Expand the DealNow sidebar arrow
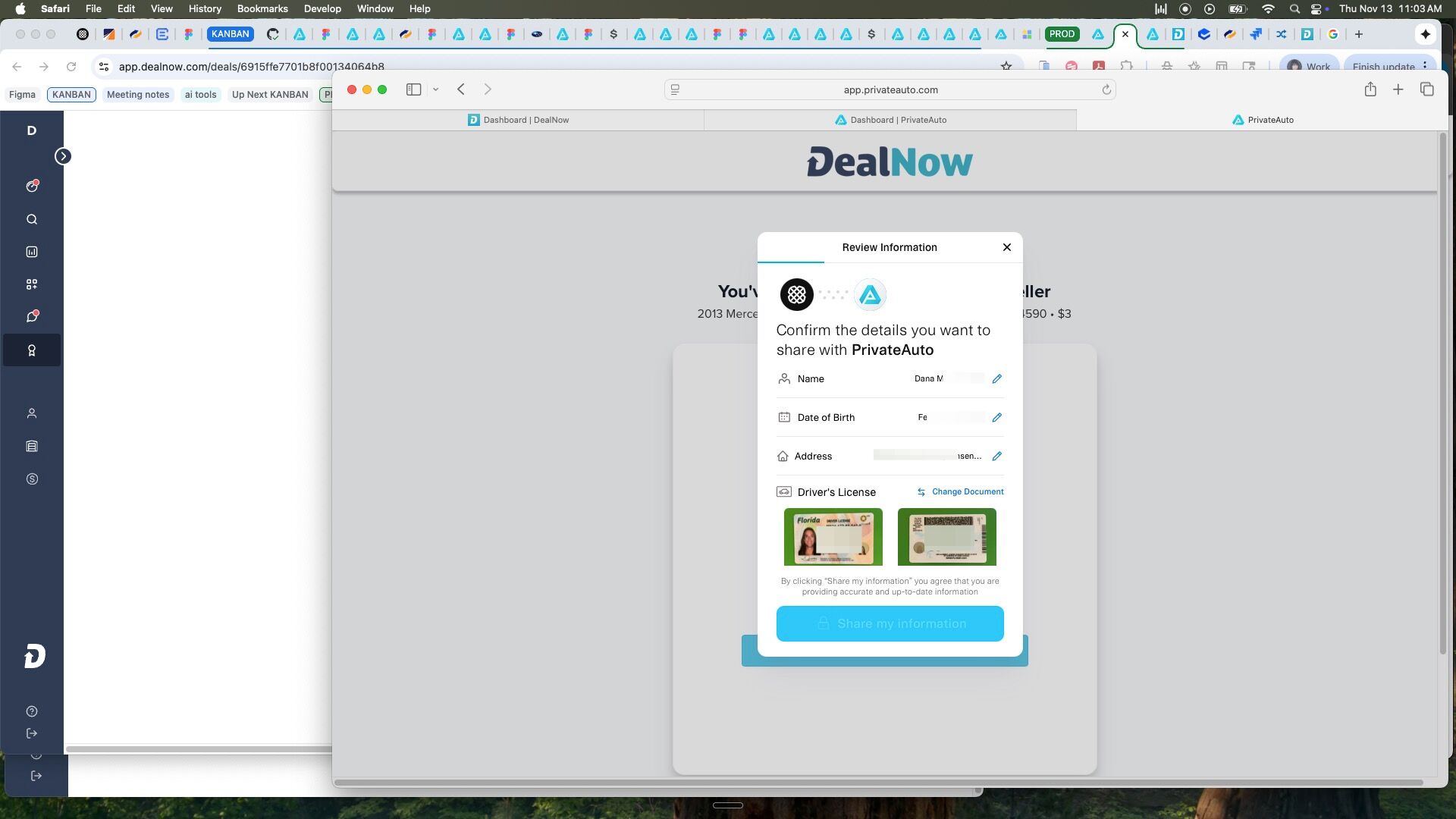Screen dimensions: 1456x819 pos(63,156)
